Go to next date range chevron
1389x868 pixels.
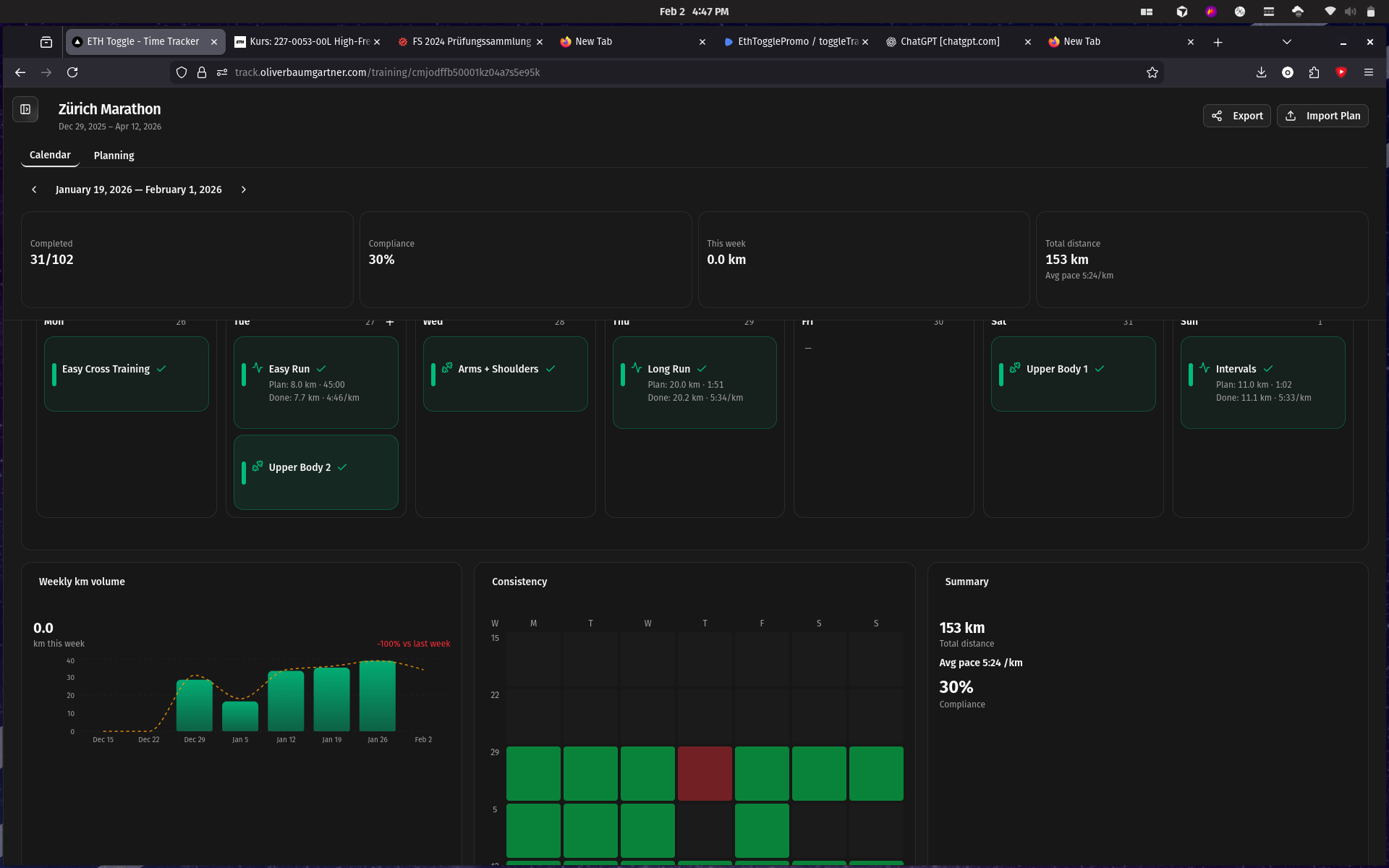pyautogui.click(x=244, y=190)
